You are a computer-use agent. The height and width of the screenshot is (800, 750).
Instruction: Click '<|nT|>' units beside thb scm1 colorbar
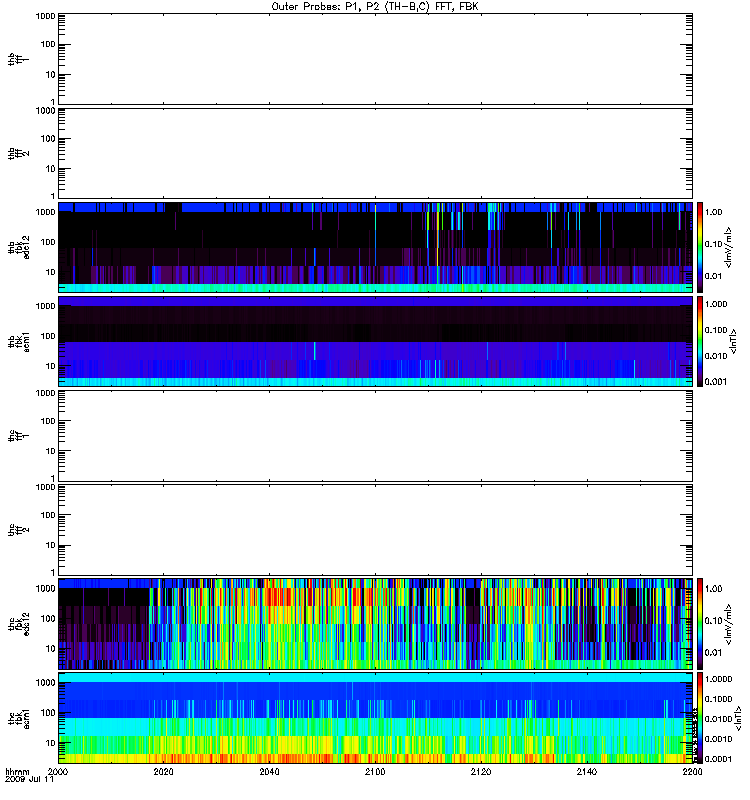coord(734,341)
